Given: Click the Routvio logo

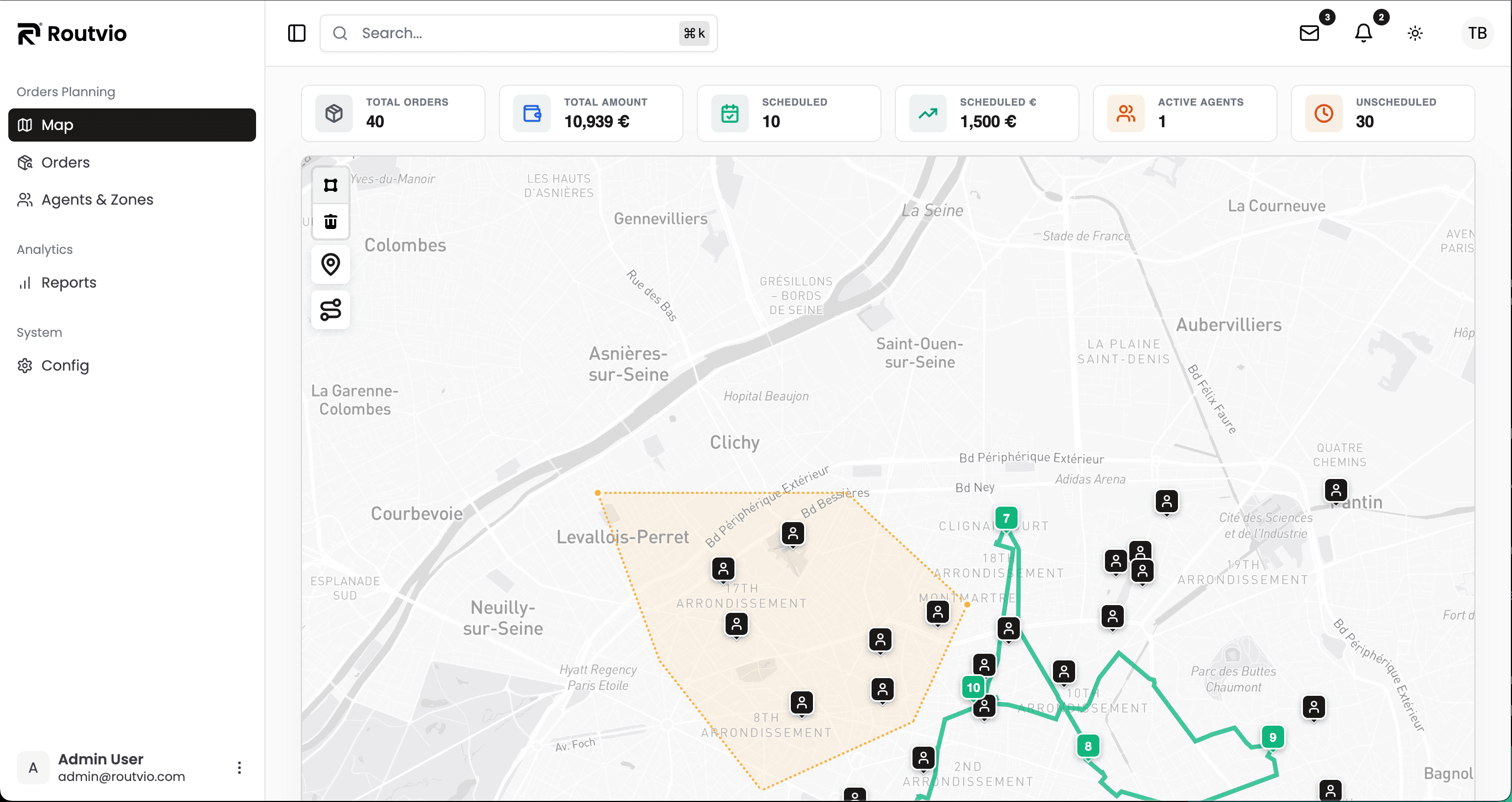Looking at the screenshot, I should coord(72,34).
